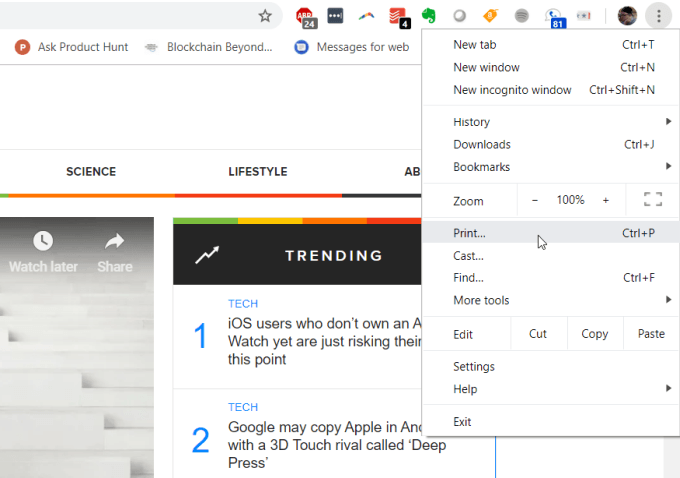This screenshot has width=680, height=478.
Task: Expand the History submenu
Action: tap(551, 122)
